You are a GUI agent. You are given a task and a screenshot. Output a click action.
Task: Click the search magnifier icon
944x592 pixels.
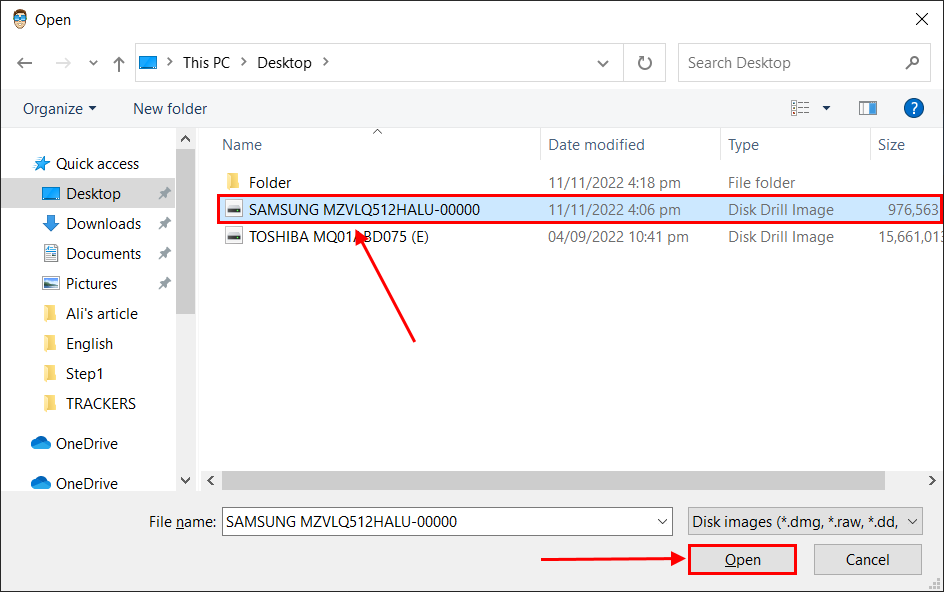click(x=913, y=62)
